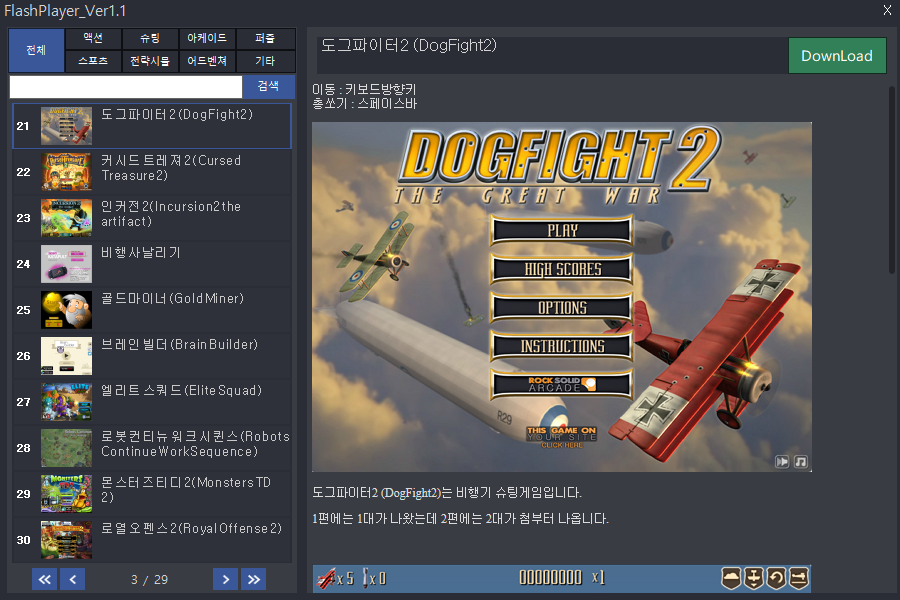Click the Gold Miner thumbnail image
The width and height of the screenshot is (900, 600).
pyautogui.click(x=67, y=309)
